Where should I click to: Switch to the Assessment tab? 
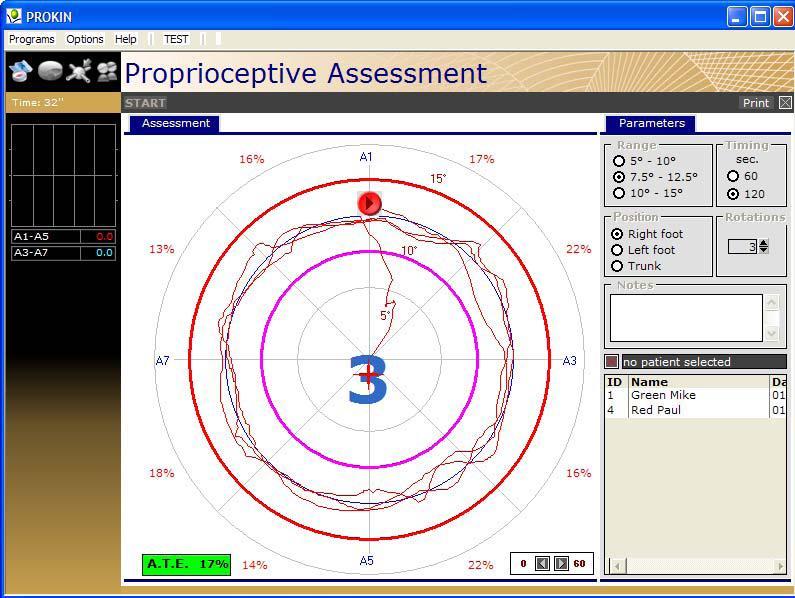pyautogui.click(x=175, y=123)
